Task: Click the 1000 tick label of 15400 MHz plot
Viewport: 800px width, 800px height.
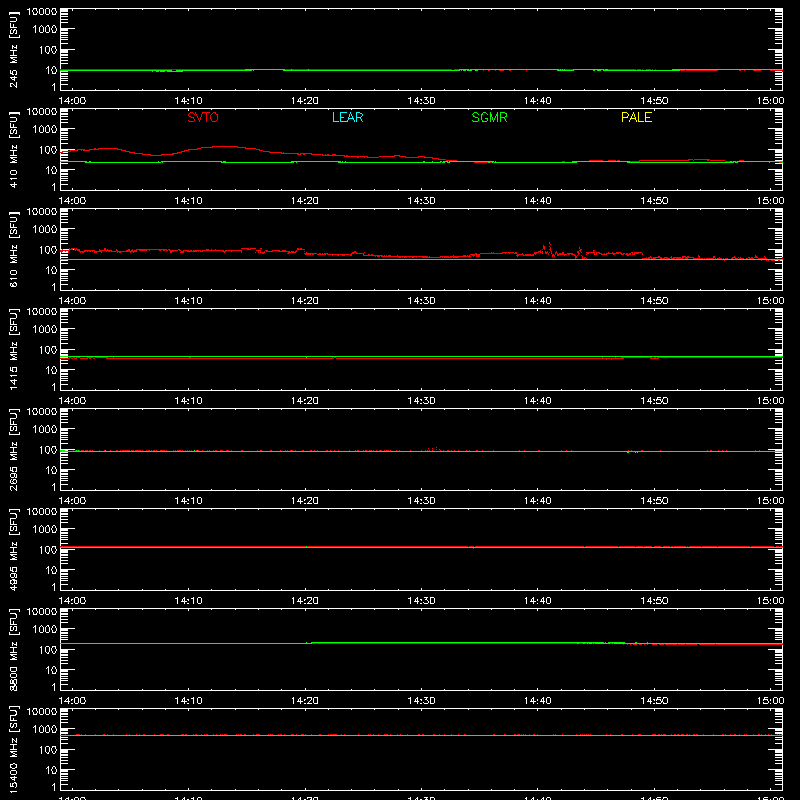Action: pos(45,730)
